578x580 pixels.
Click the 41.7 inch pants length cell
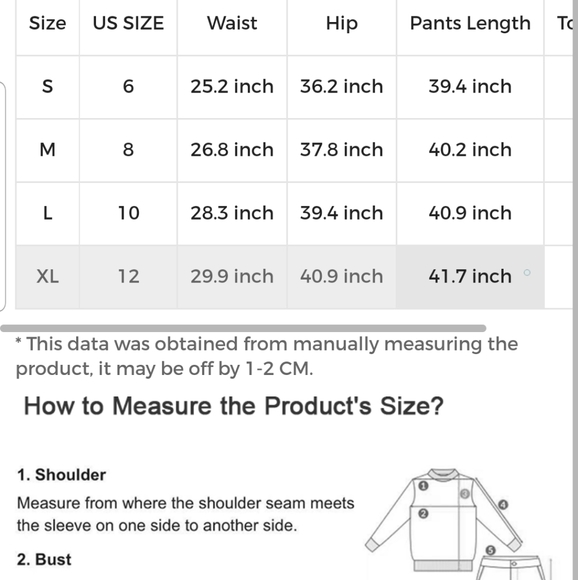pos(470,277)
